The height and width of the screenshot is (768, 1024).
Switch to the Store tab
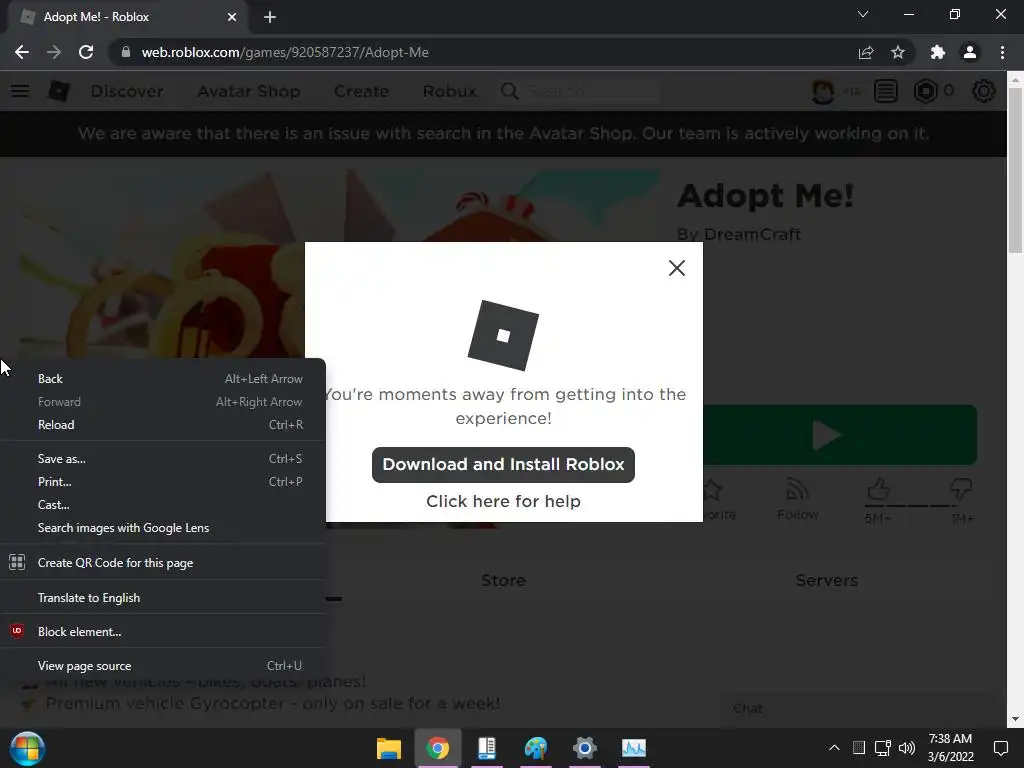(x=503, y=580)
